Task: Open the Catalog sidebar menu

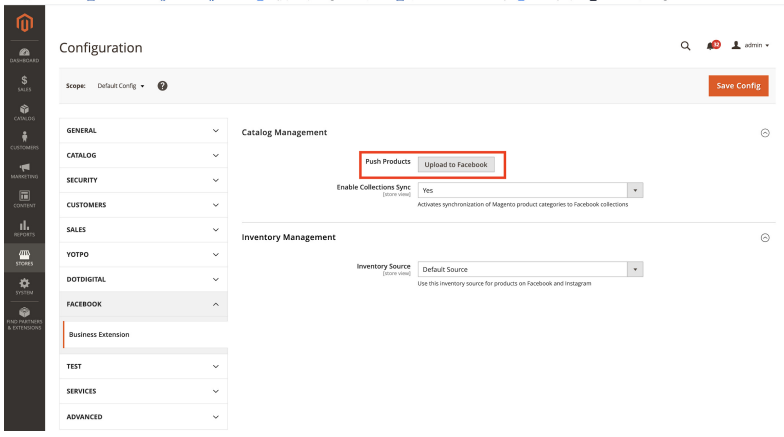Action: tap(24, 112)
